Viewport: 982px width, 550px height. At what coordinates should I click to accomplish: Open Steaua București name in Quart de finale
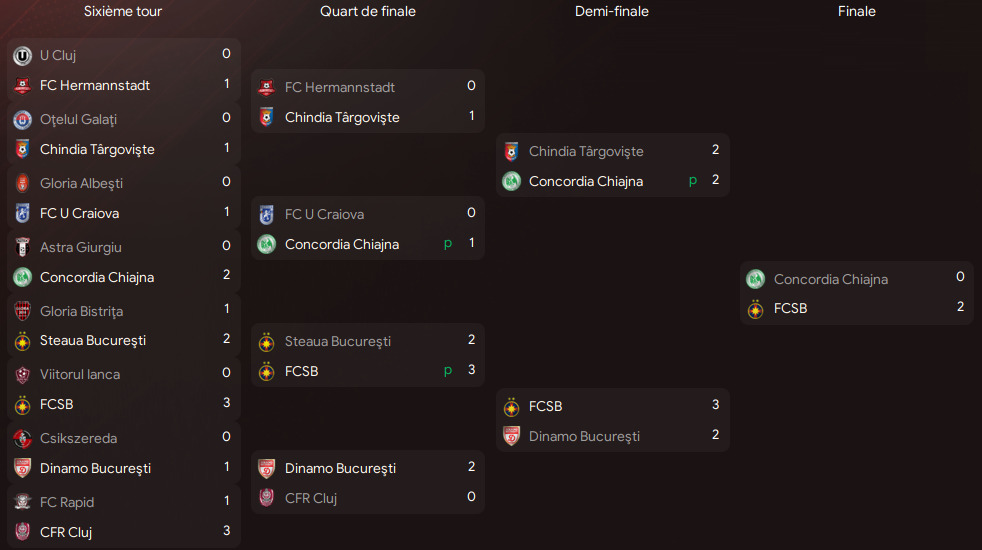tap(338, 341)
